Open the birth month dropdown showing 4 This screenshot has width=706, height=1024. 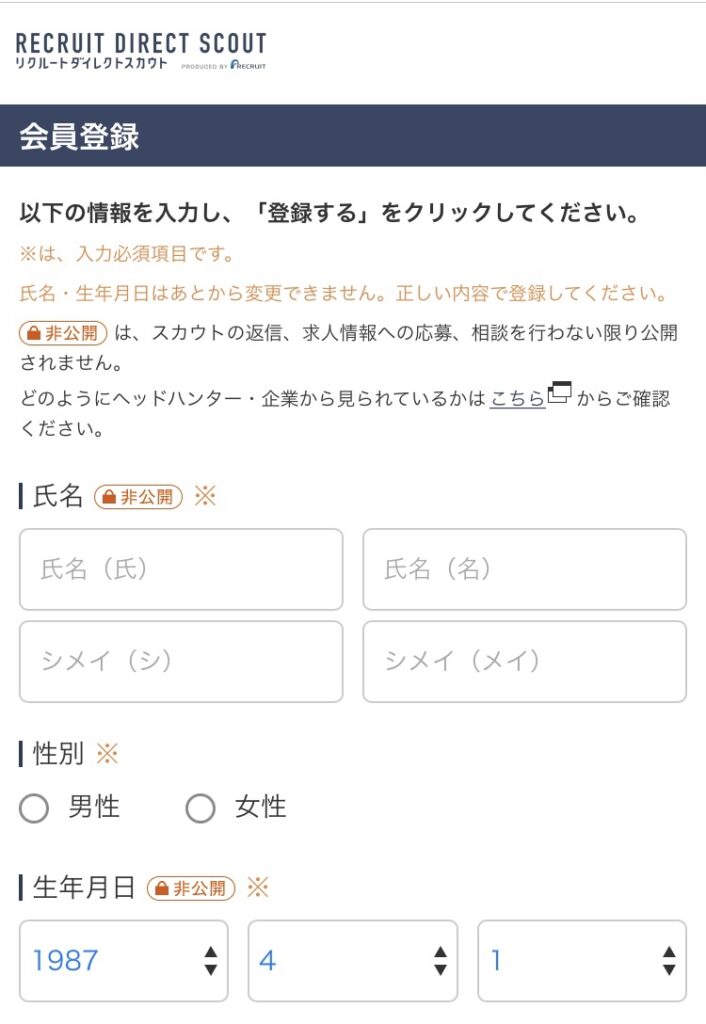coord(350,960)
